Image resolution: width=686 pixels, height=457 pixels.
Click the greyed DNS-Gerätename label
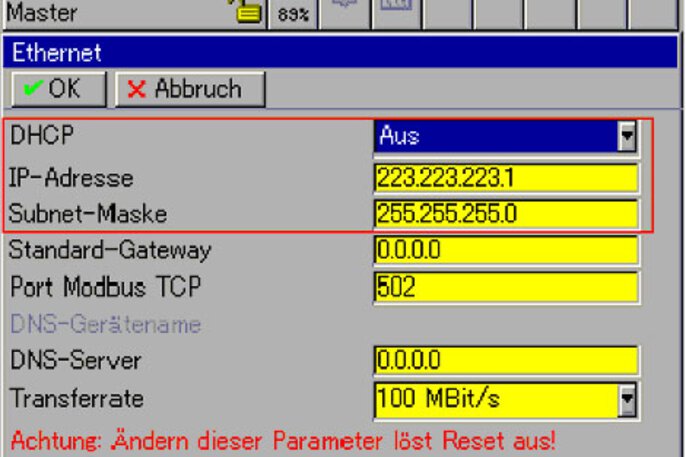coord(105,324)
